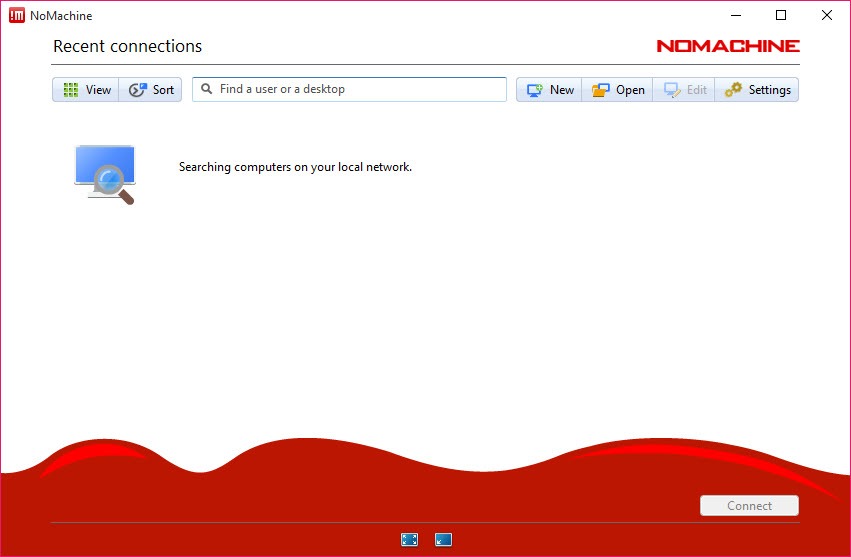Screen dimensions: 851x557
Task: Close the NoMachine window
Action: (x=827, y=15)
